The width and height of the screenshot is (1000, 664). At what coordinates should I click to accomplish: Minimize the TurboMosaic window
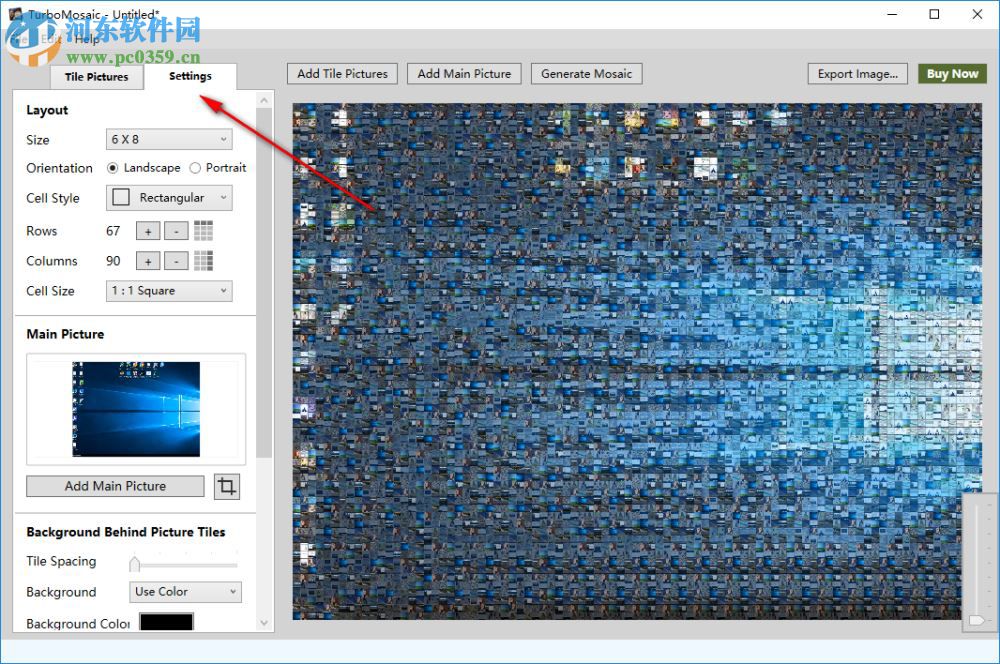pyautogui.click(x=892, y=14)
